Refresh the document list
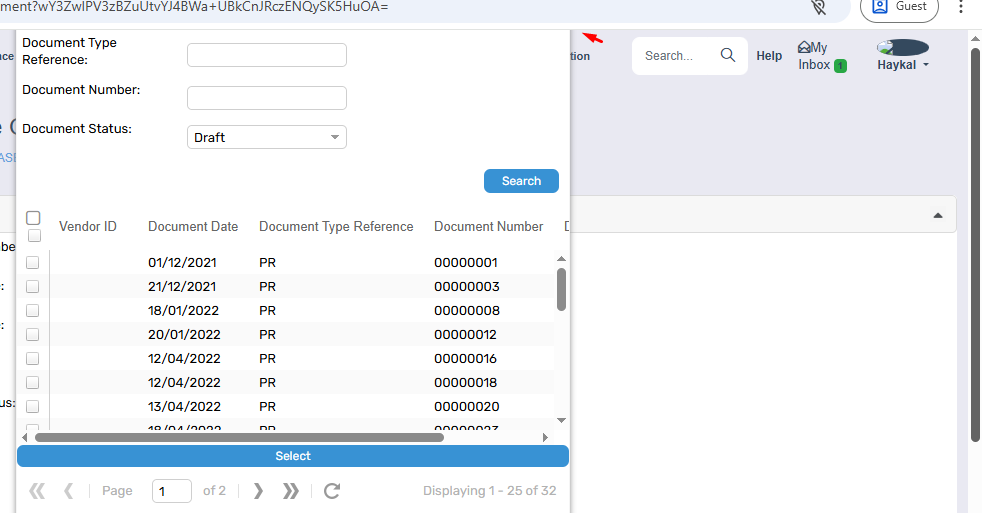The image size is (982, 513). tap(332, 491)
